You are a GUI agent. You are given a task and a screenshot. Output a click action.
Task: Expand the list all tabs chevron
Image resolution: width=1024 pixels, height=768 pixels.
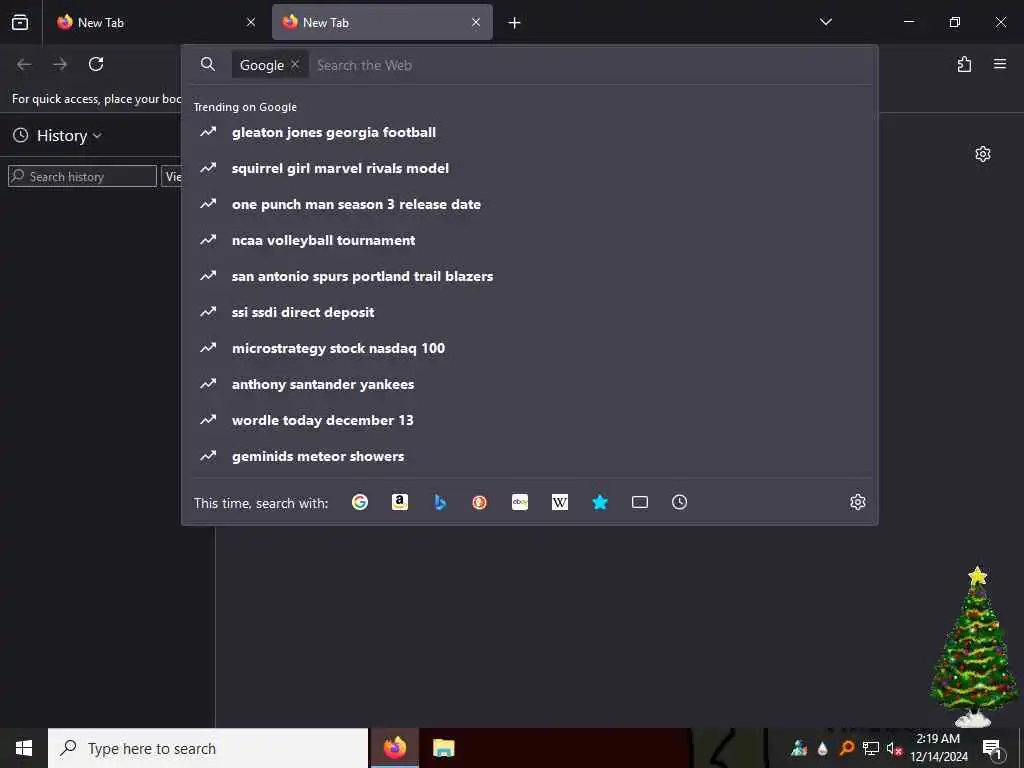tap(825, 22)
